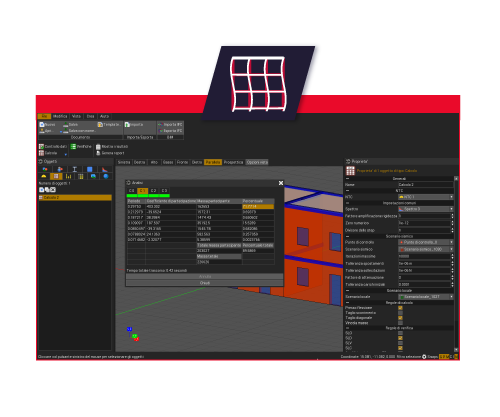This screenshot has height=417, width=500.
Task: Click the properties panel vertical scrollbar
Action: click(x=456, y=263)
